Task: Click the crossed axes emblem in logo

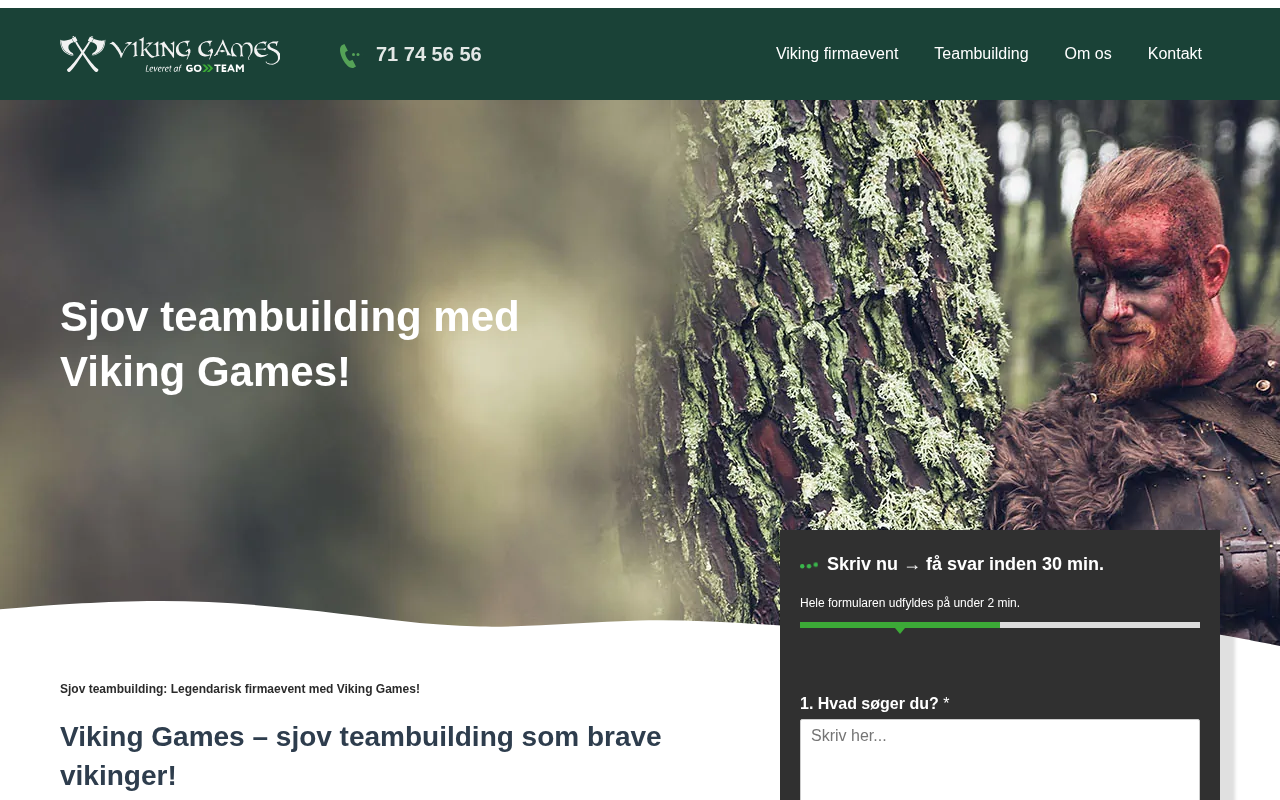Action: click(x=82, y=54)
